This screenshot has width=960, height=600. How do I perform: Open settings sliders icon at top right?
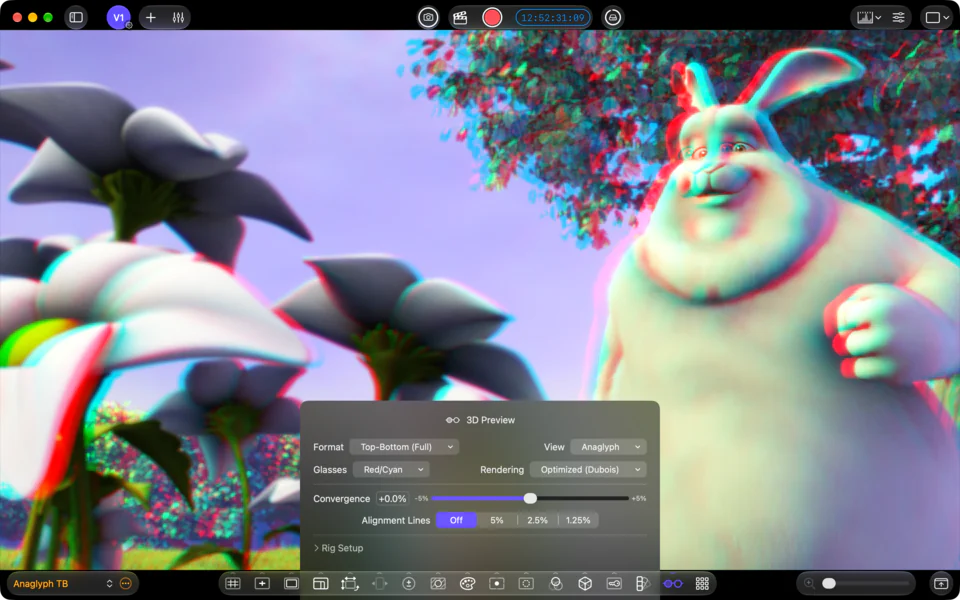pyautogui.click(x=898, y=17)
